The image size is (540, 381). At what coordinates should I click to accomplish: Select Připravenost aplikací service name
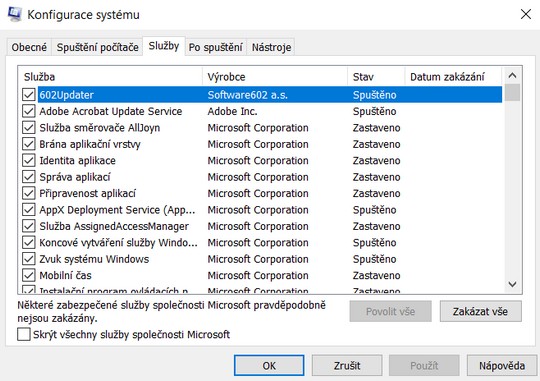(x=87, y=193)
